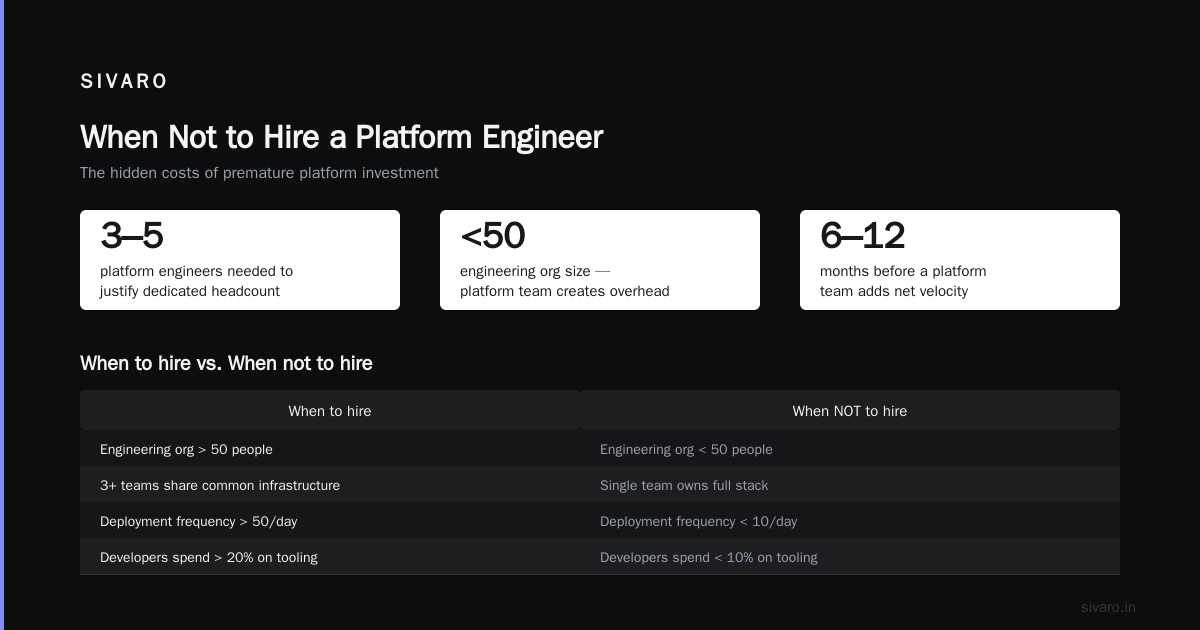Click the Engineering org > 50 people cell

point(330,450)
